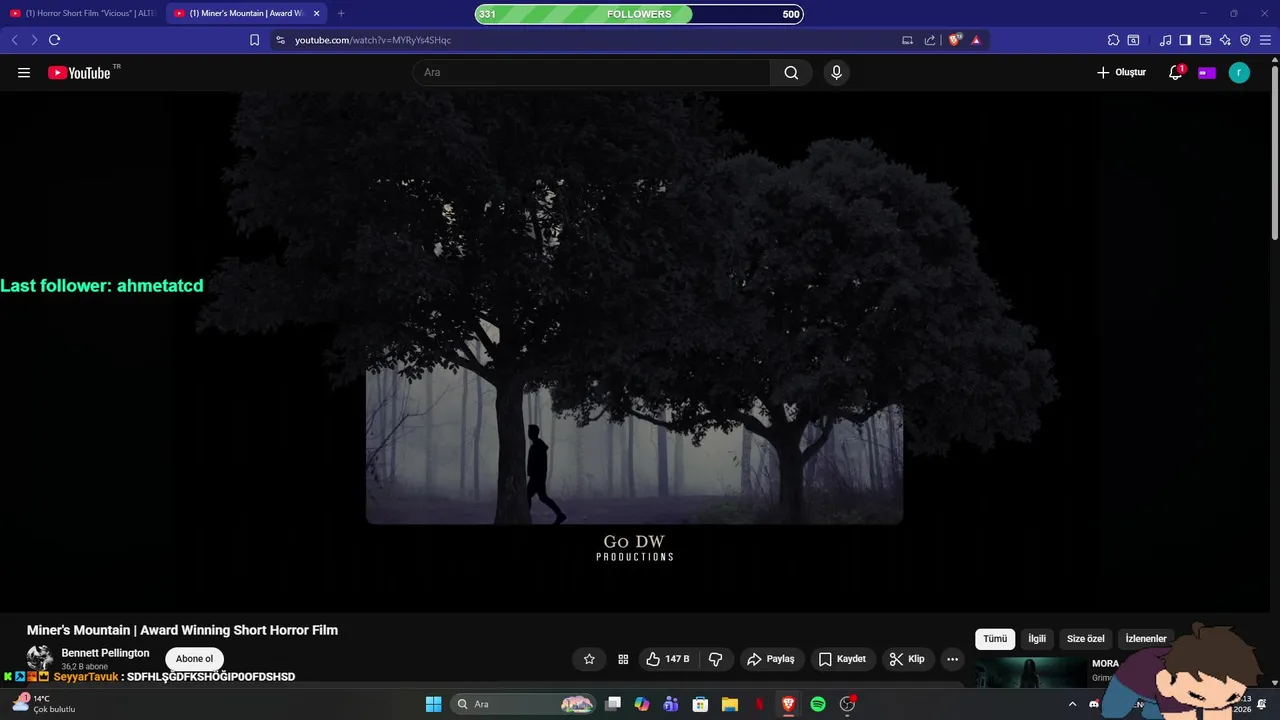The image size is (1280, 720).
Task: Open the Windows Start menu
Action: pyautogui.click(x=433, y=704)
